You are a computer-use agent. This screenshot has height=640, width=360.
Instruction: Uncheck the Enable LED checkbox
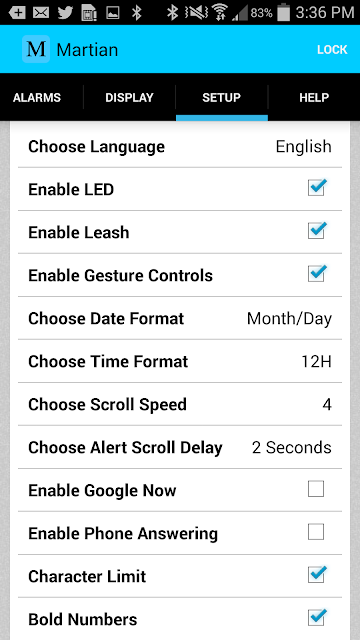317,188
